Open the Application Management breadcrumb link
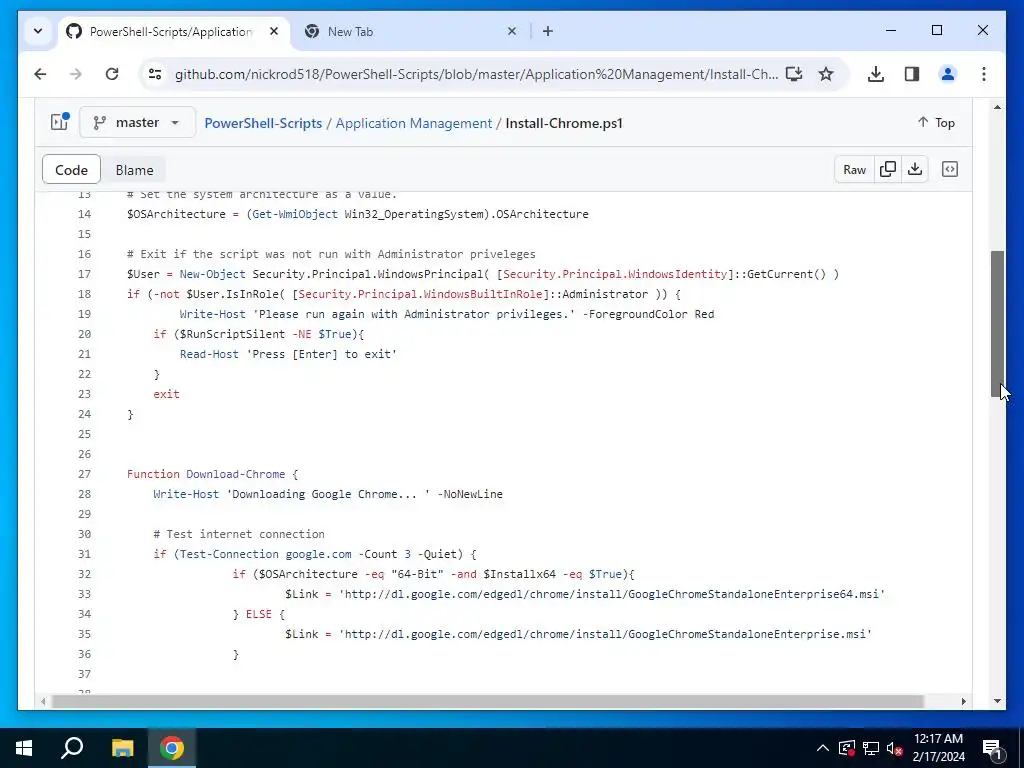 (413, 123)
